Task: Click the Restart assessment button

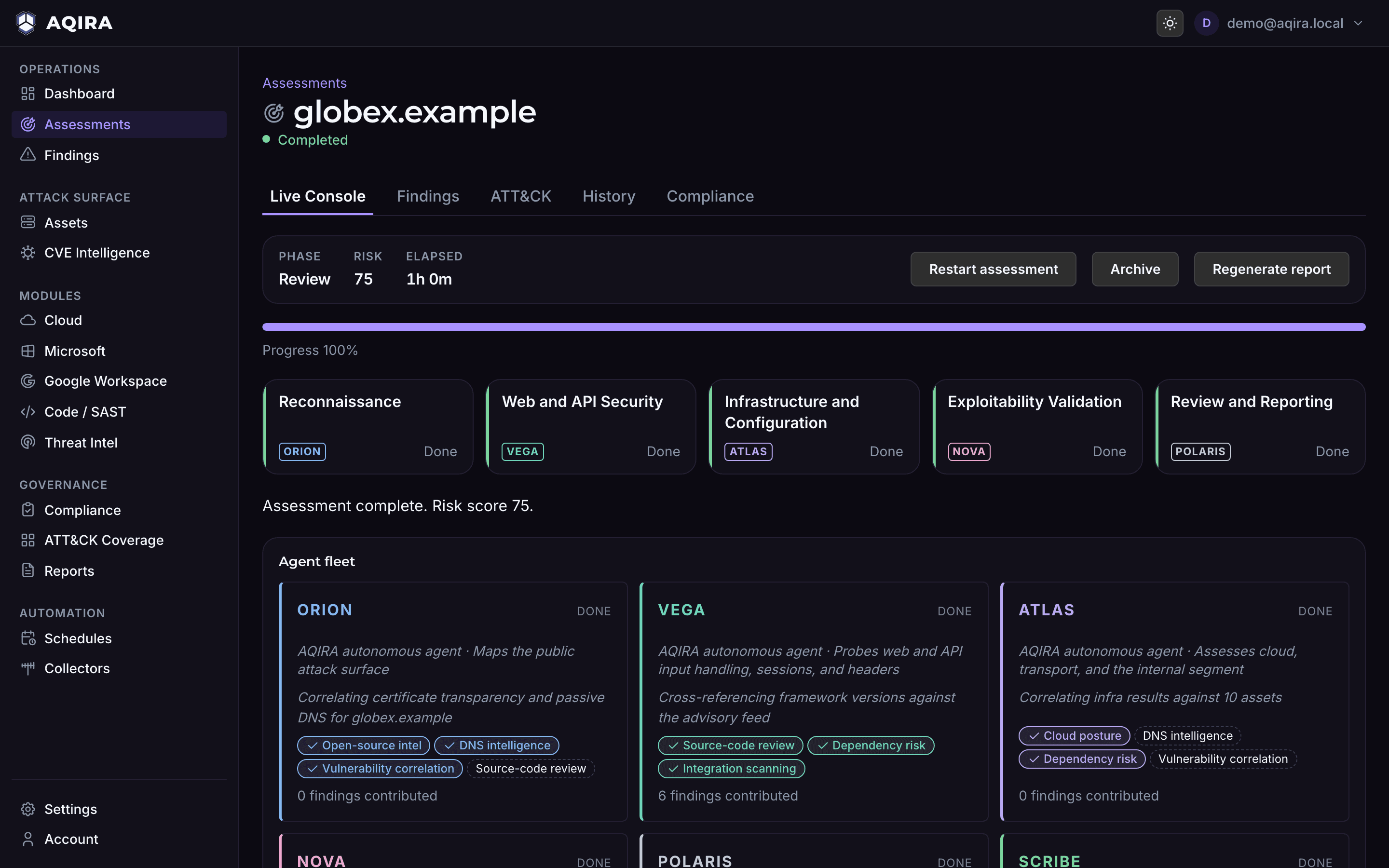Action: point(993,269)
